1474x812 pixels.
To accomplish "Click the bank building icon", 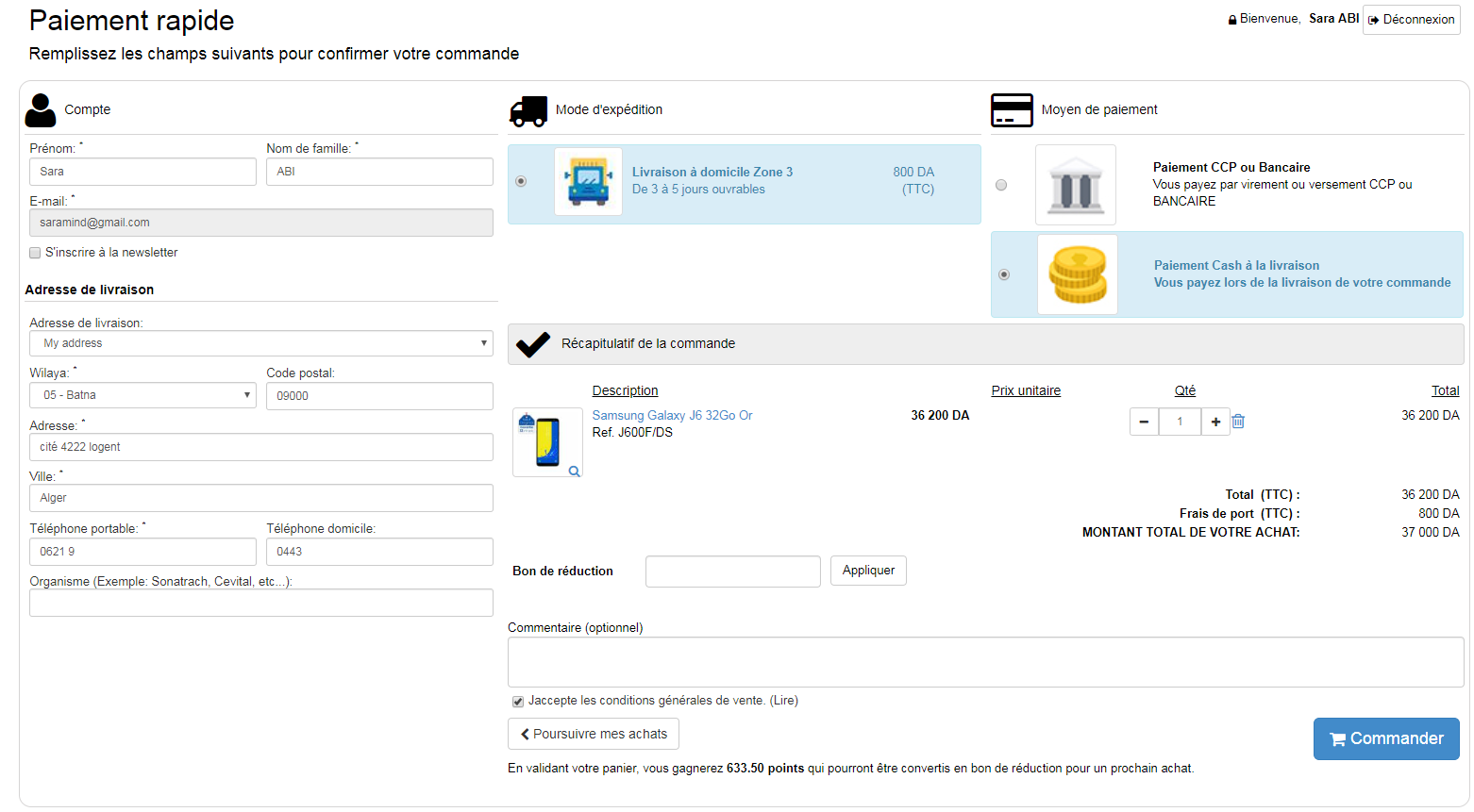I will click(1076, 184).
